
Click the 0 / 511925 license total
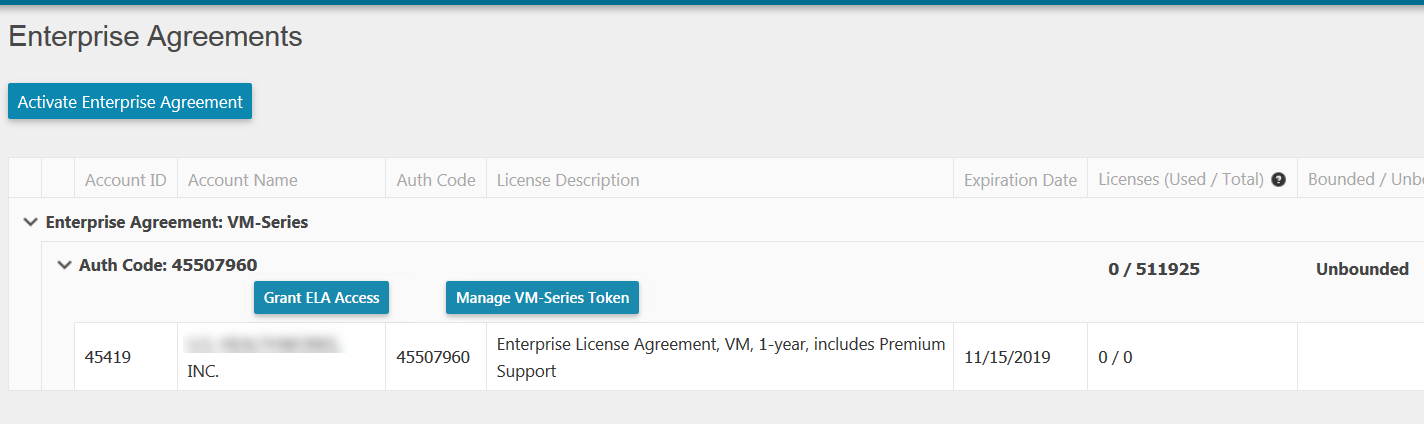point(1154,269)
